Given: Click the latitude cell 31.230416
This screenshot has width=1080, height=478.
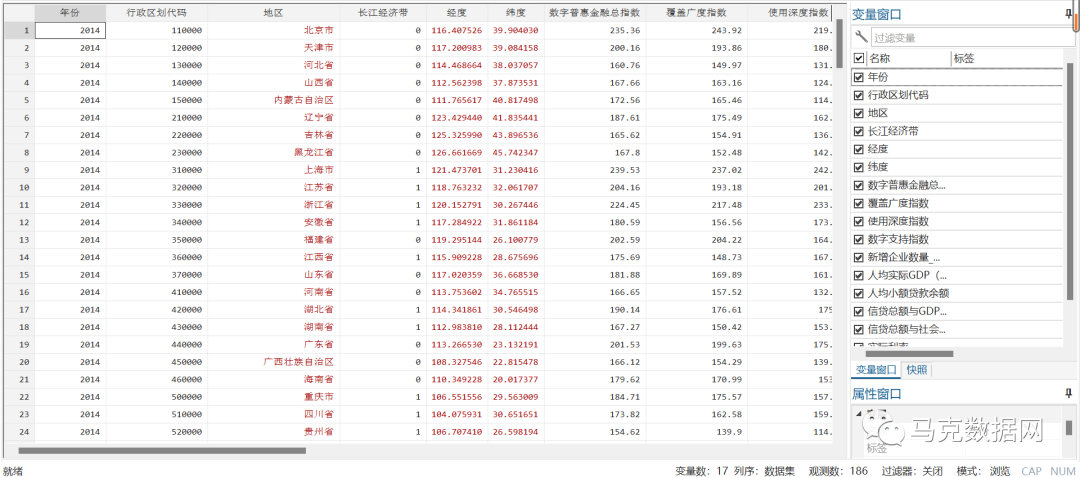Looking at the screenshot, I should 517,169.
